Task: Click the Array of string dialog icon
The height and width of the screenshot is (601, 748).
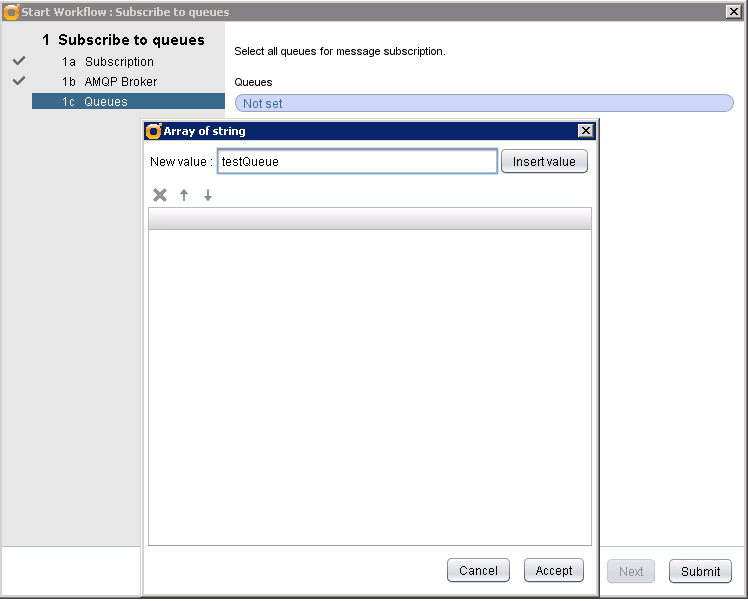Action: point(154,131)
